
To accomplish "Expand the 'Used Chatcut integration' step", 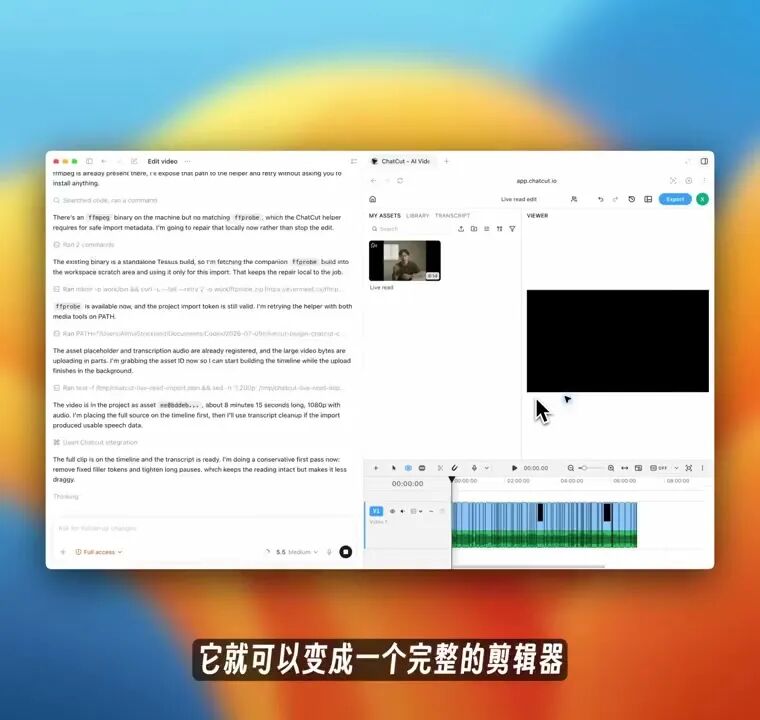I will tap(95, 442).
